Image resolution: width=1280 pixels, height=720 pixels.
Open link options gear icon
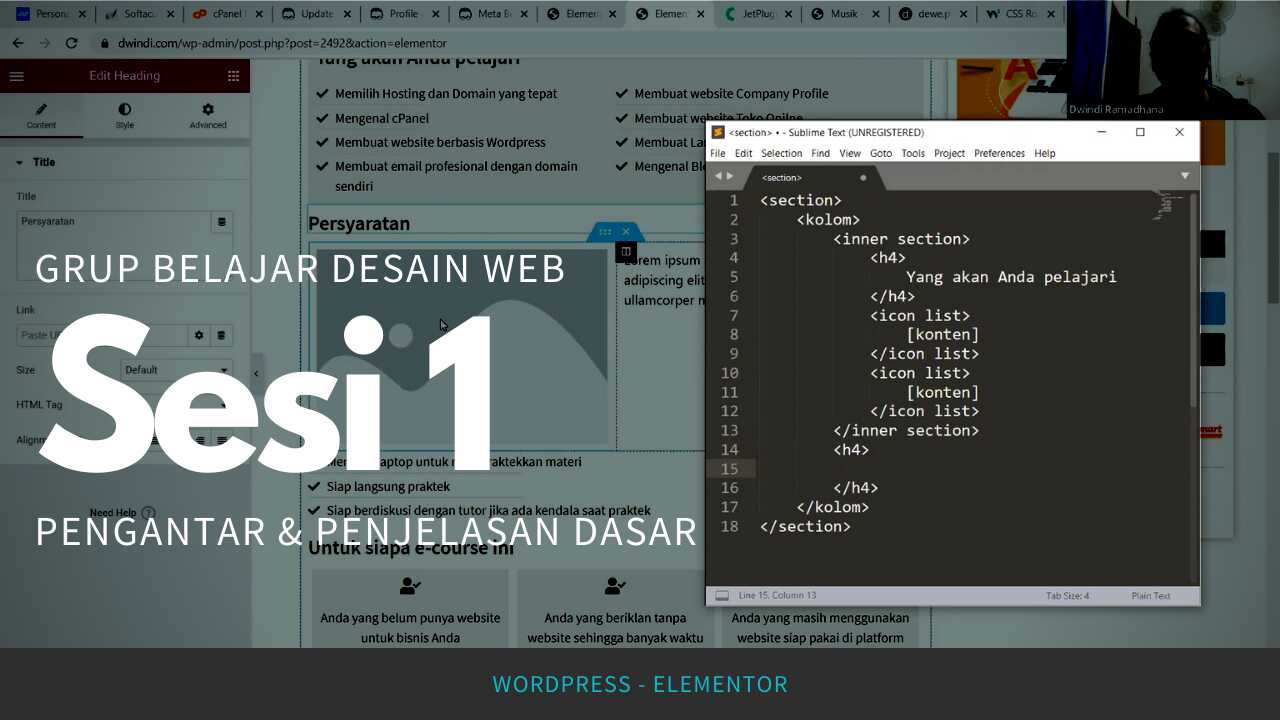pyautogui.click(x=199, y=335)
